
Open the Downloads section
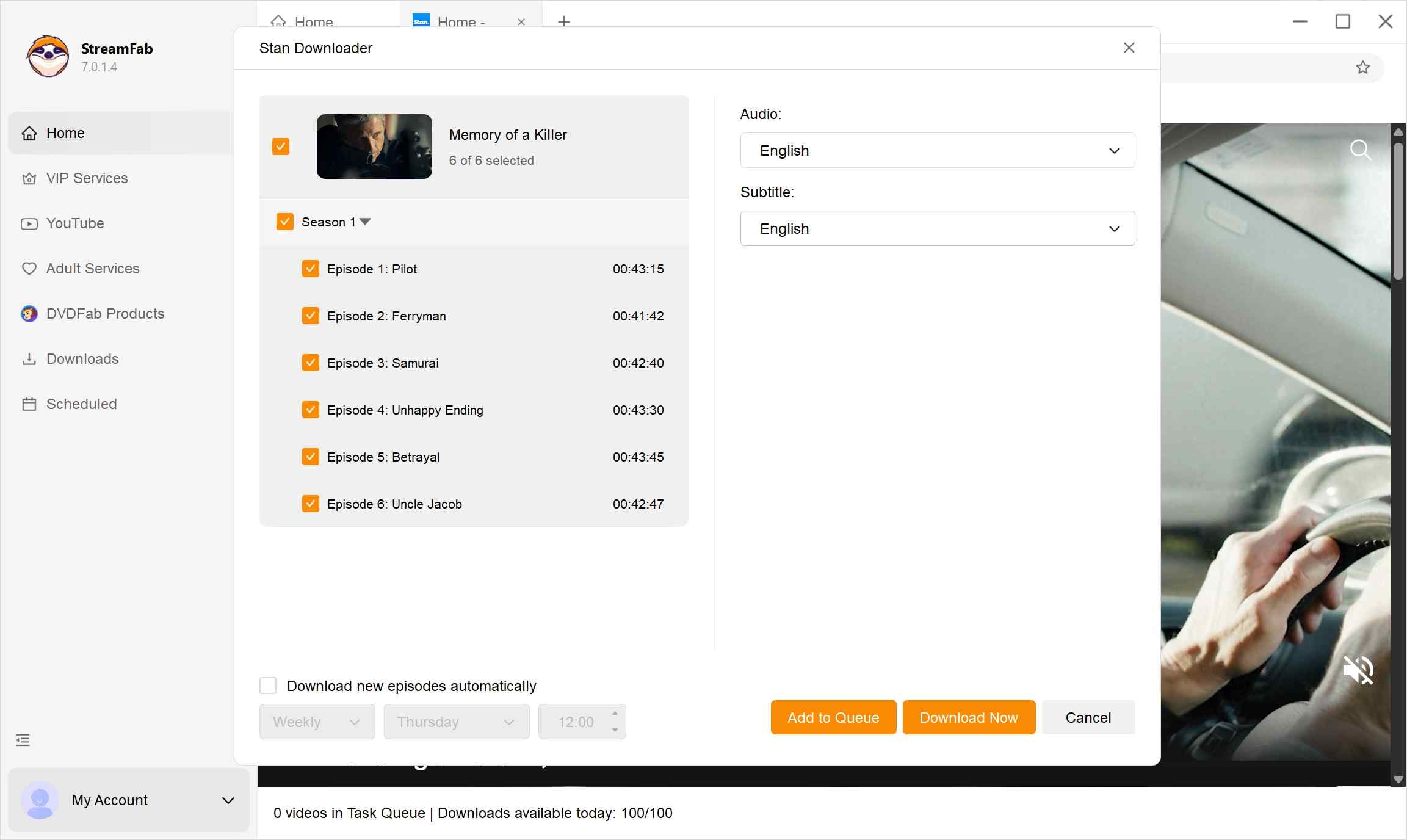[82, 359]
